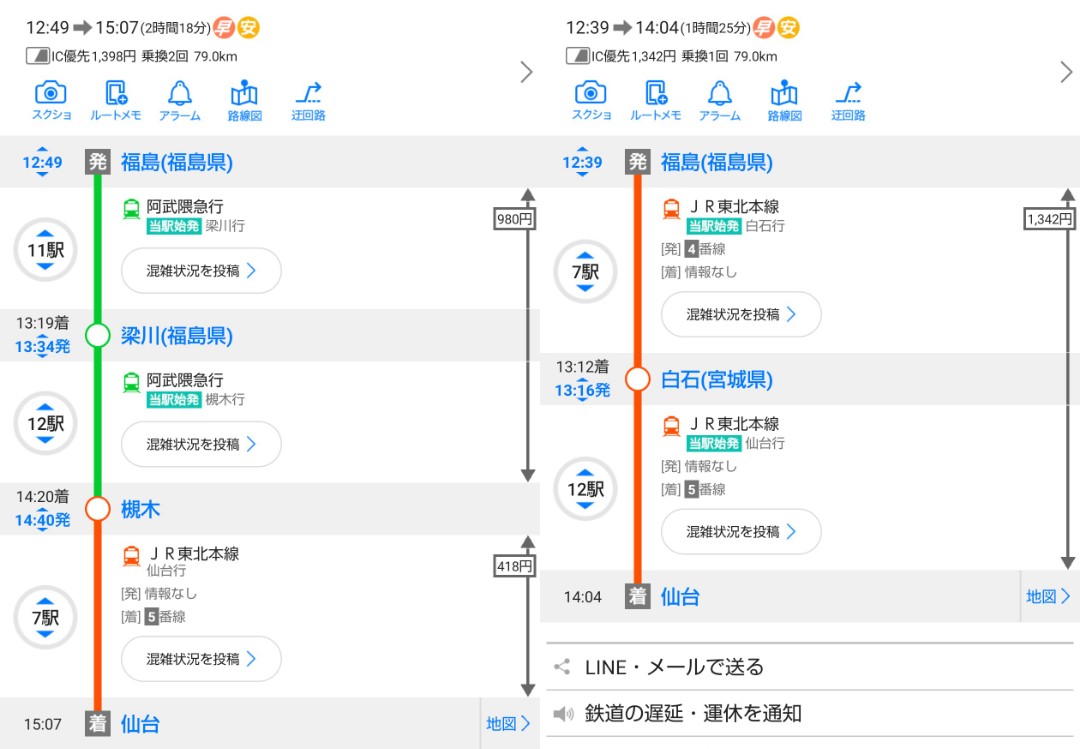Select 迂回路 detour icon in right route
Image resolution: width=1080 pixels, height=749 pixels.
[x=848, y=101]
